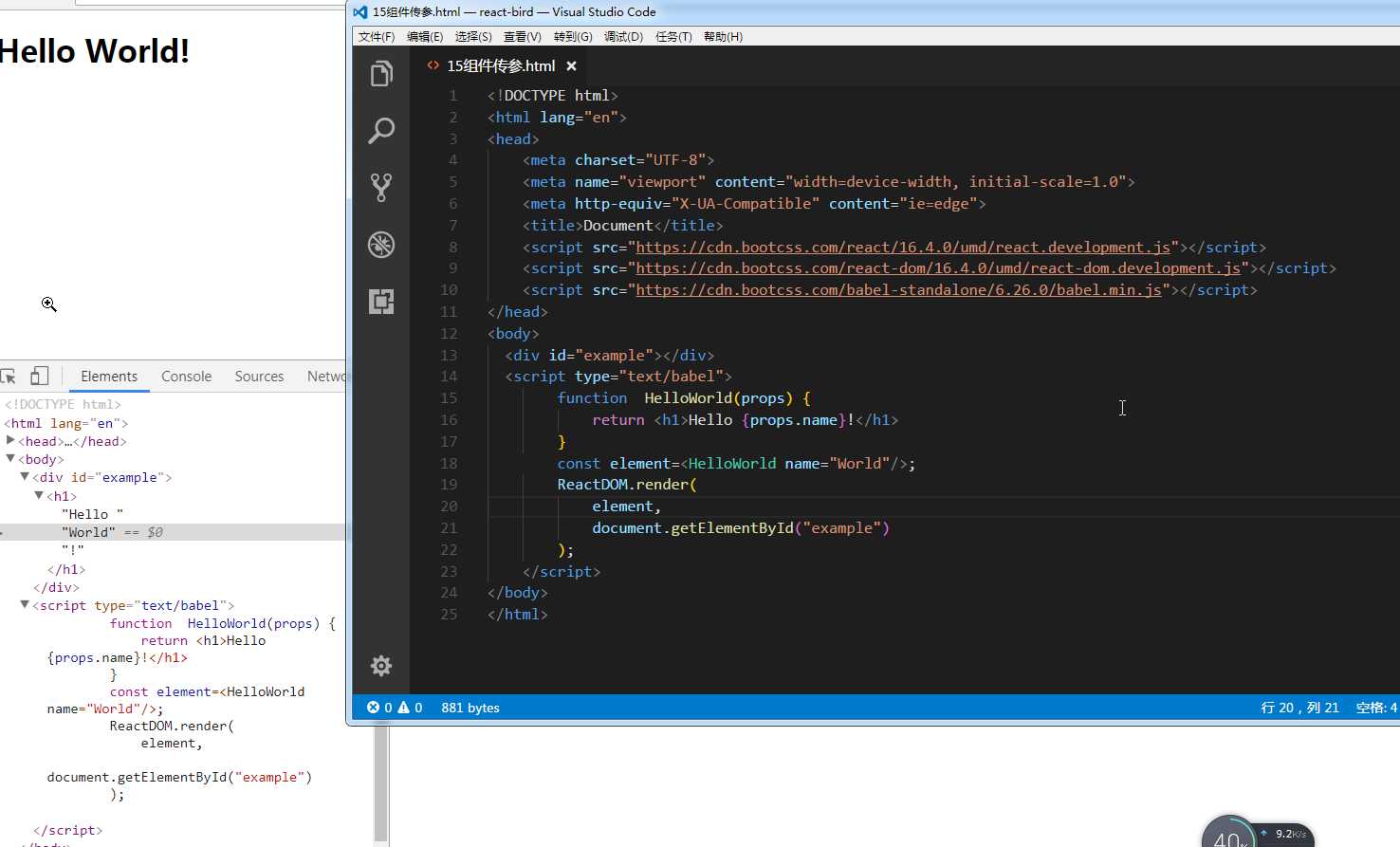Screen dimensions: 1400x847
Task: Open the react-dom.development.js CDN link
Action: coord(938,268)
